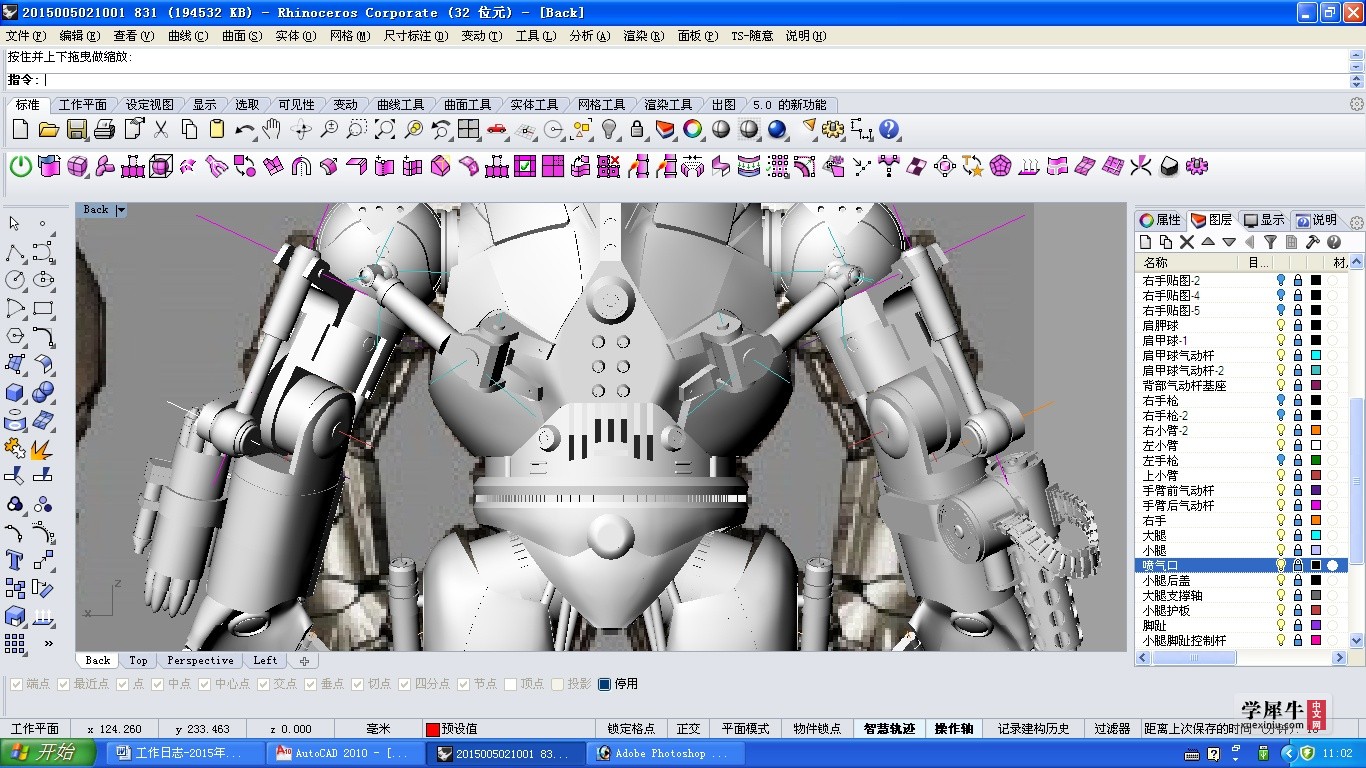The image size is (1366, 768).
Task: Move layer up with the up triangle
Action: click(1208, 242)
